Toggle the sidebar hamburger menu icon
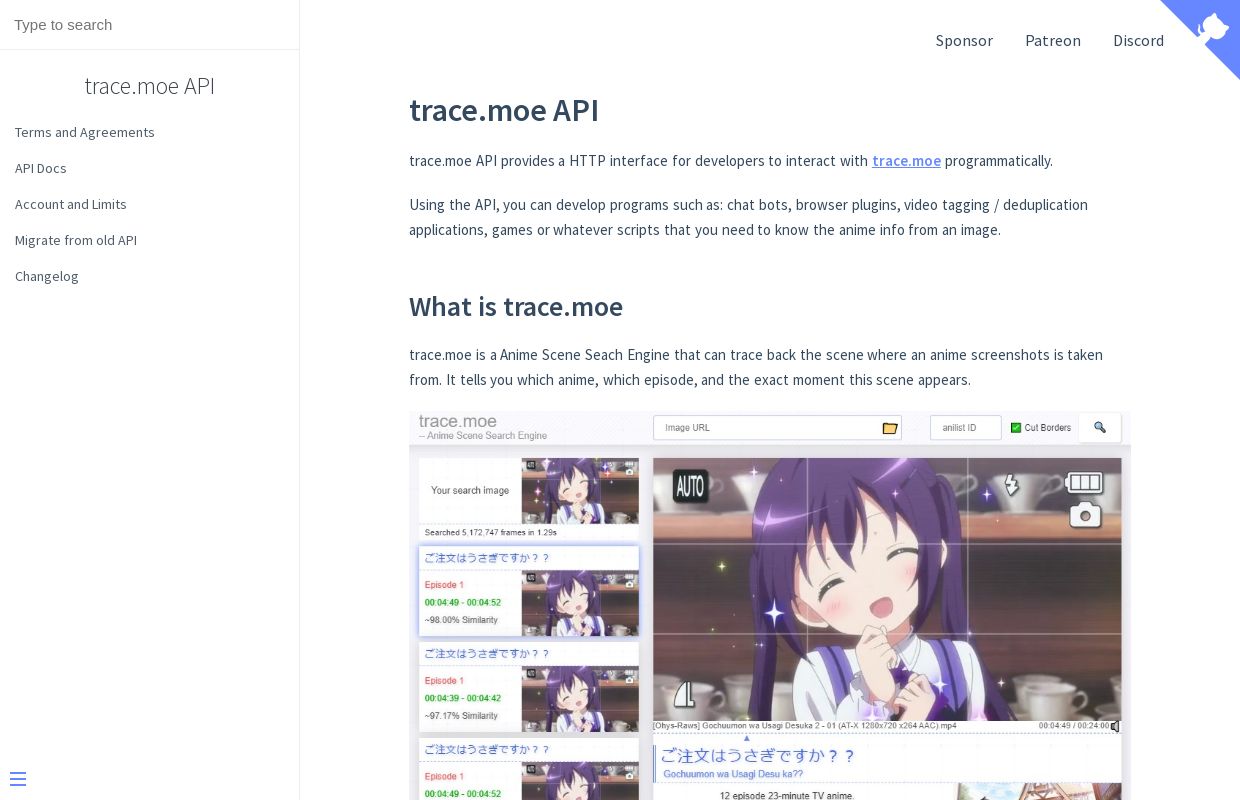Viewport: 1240px width, 800px height. pyautogui.click(x=18, y=779)
